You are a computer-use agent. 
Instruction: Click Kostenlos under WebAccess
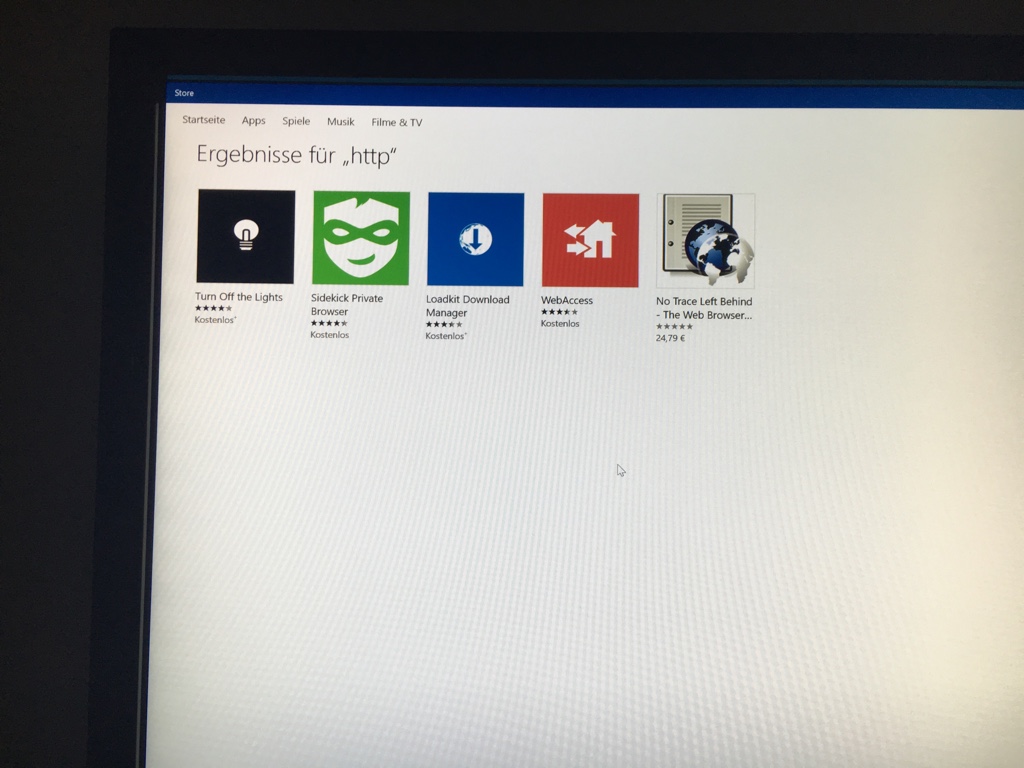tap(560, 324)
